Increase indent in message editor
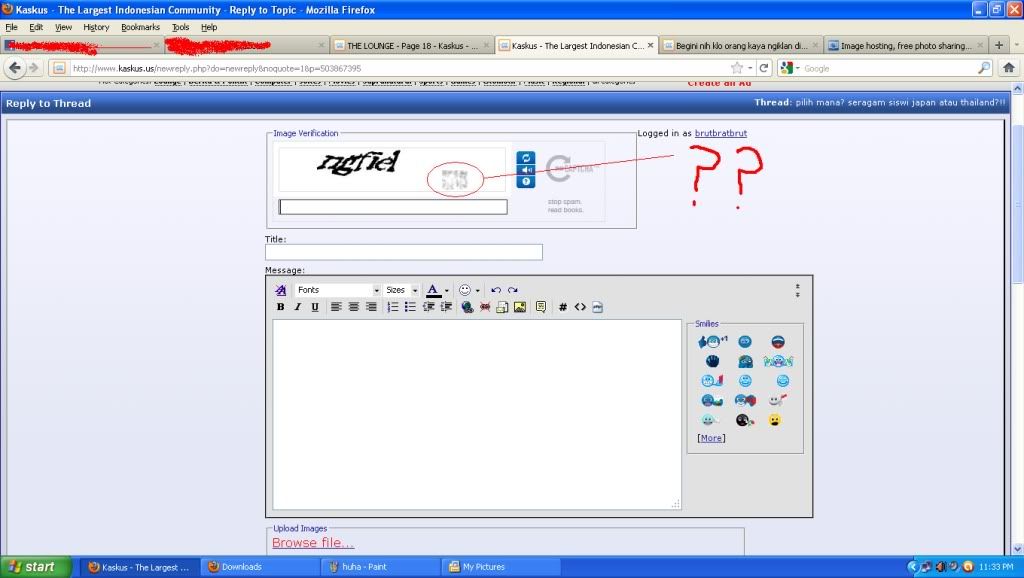The height and width of the screenshot is (578, 1024). (446, 307)
